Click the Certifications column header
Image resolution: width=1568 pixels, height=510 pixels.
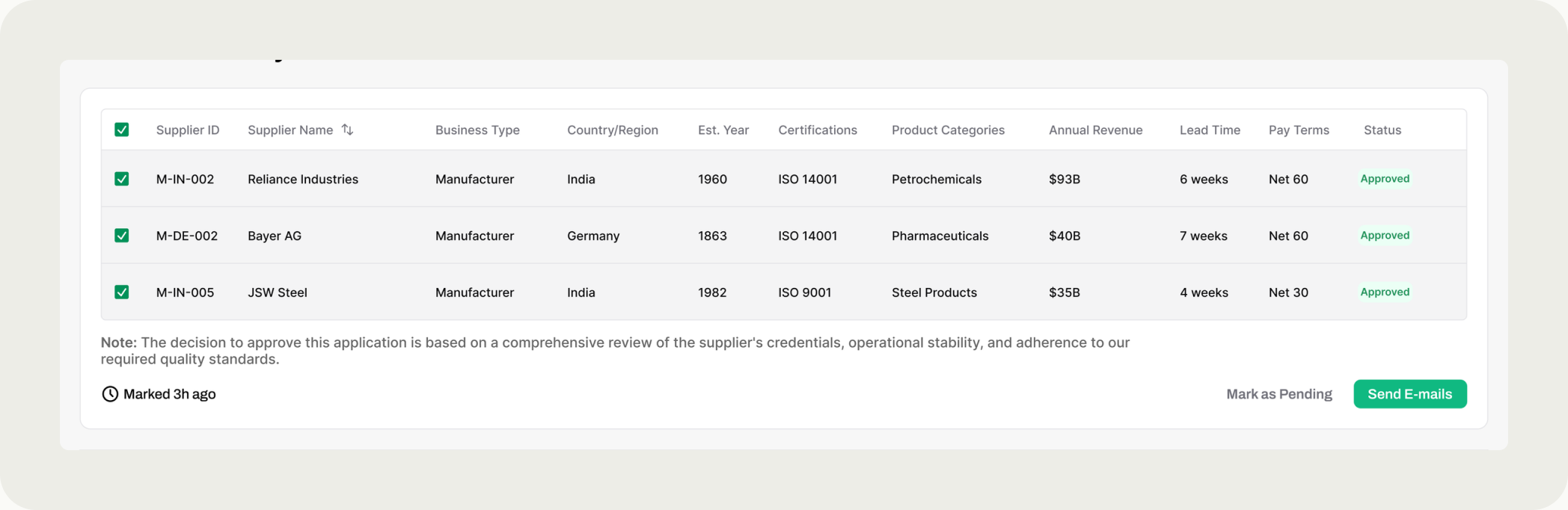[x=818, y=130]
